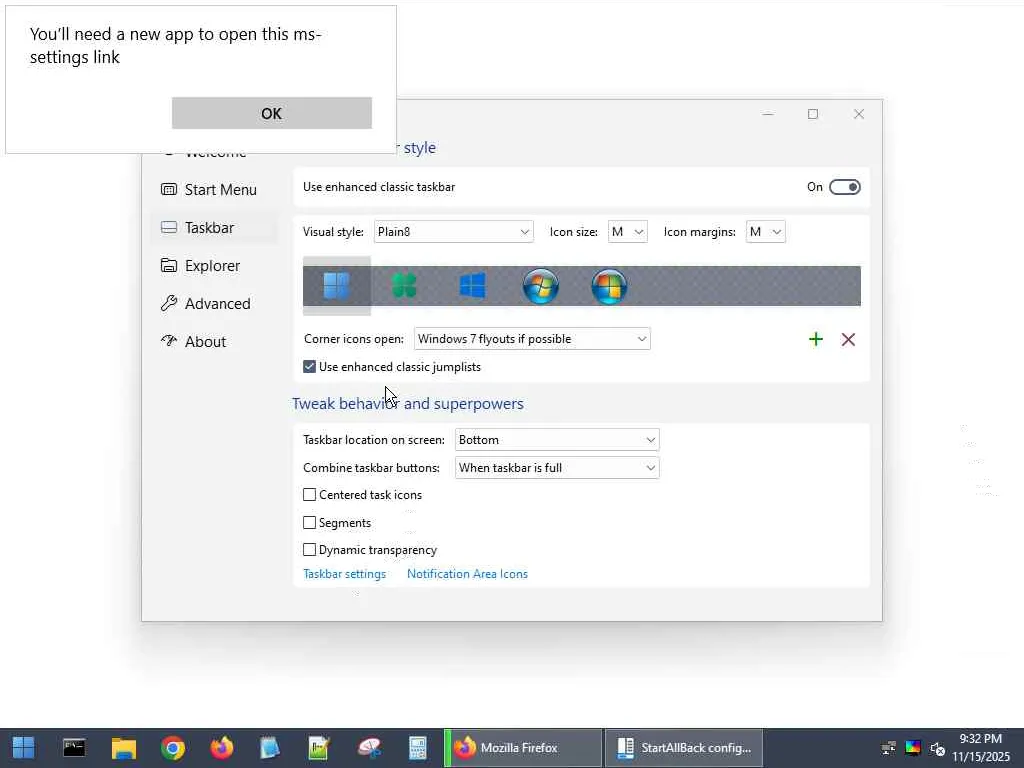Go to the Start Menu section
This screenshot has width=1024, height=768.
pos(215,189)
